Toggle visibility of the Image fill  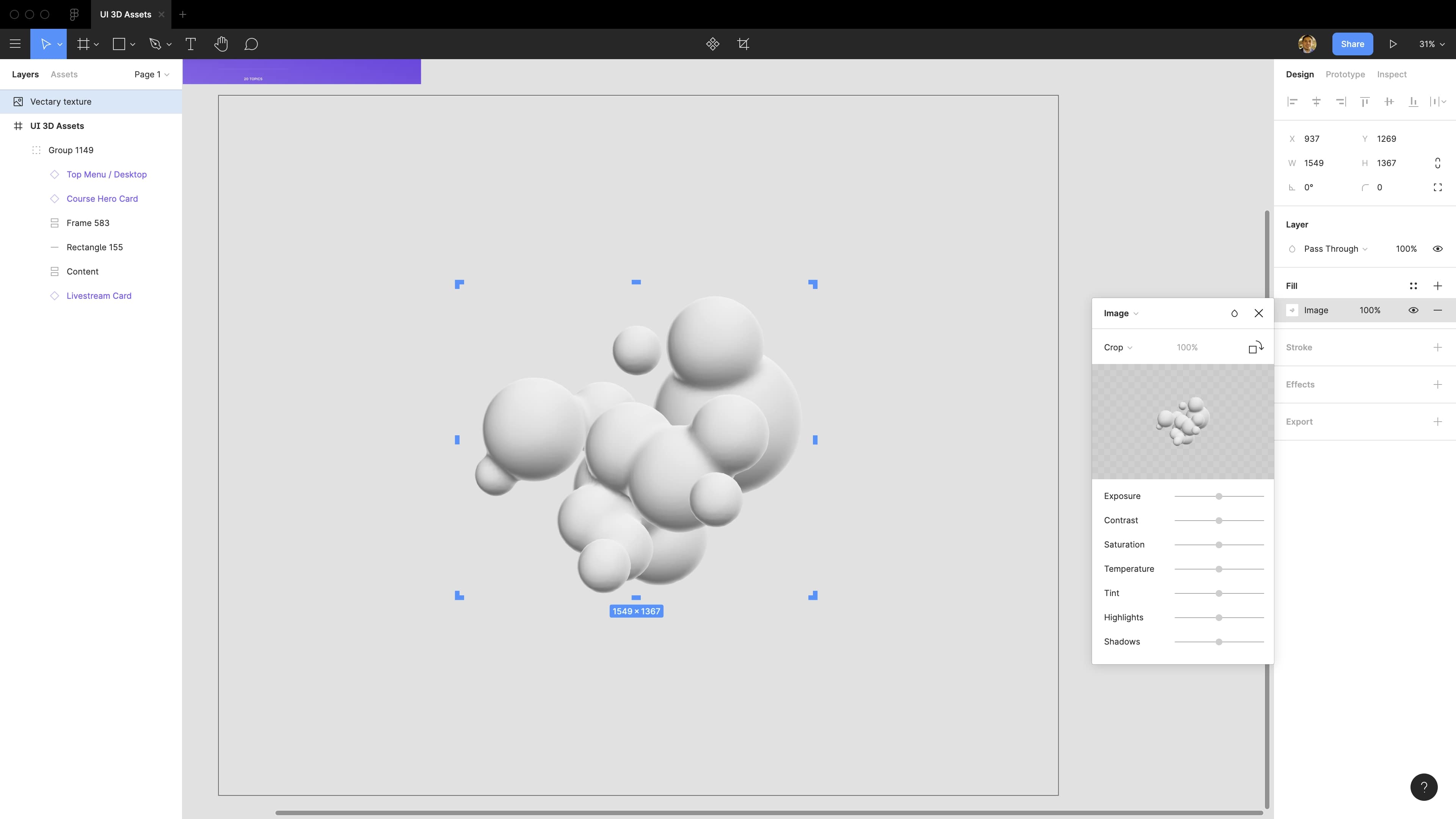click(x=1414, y=310)
